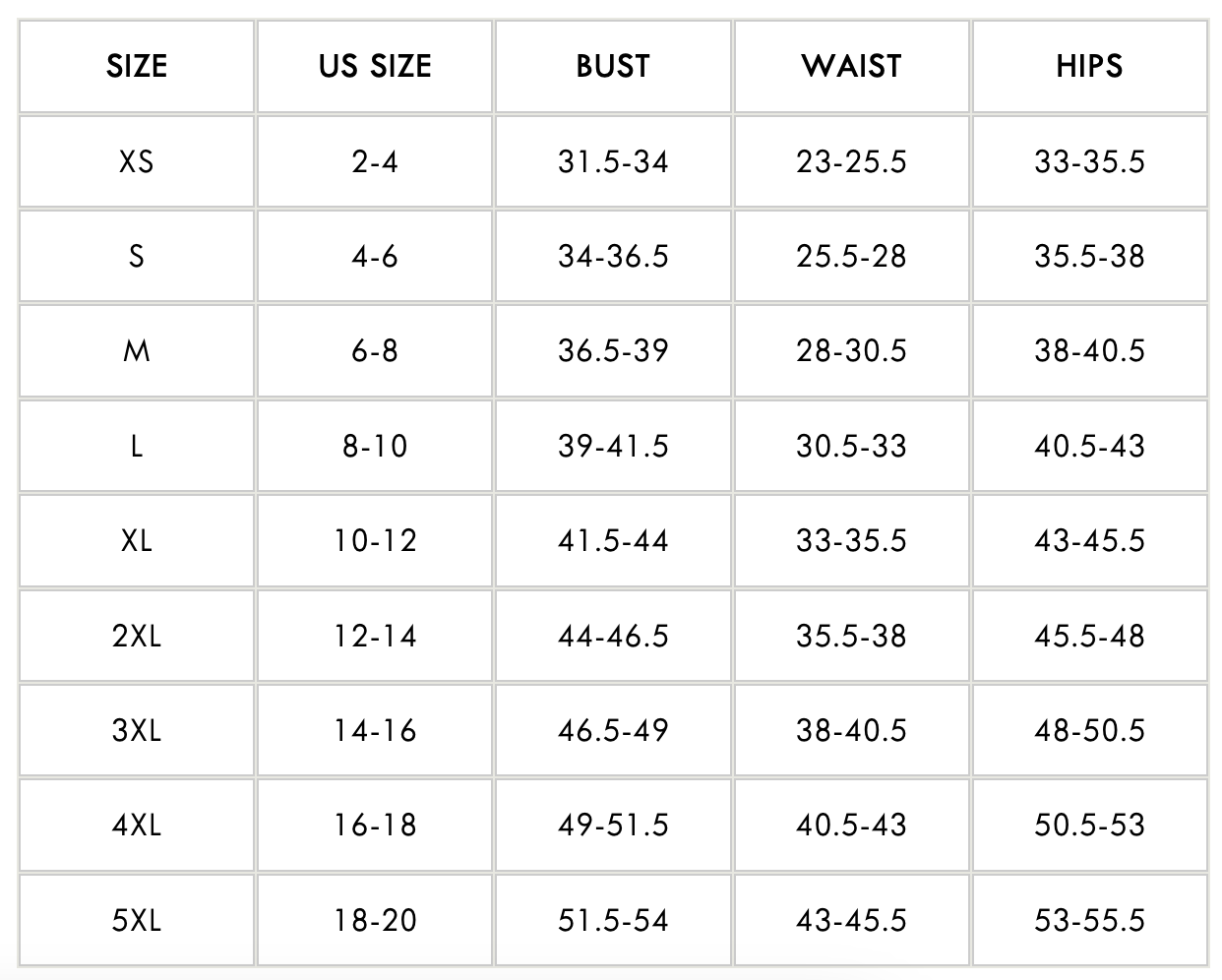Select the BUST column header
The width and height of the screenshot is (1222, 980).
613,67
